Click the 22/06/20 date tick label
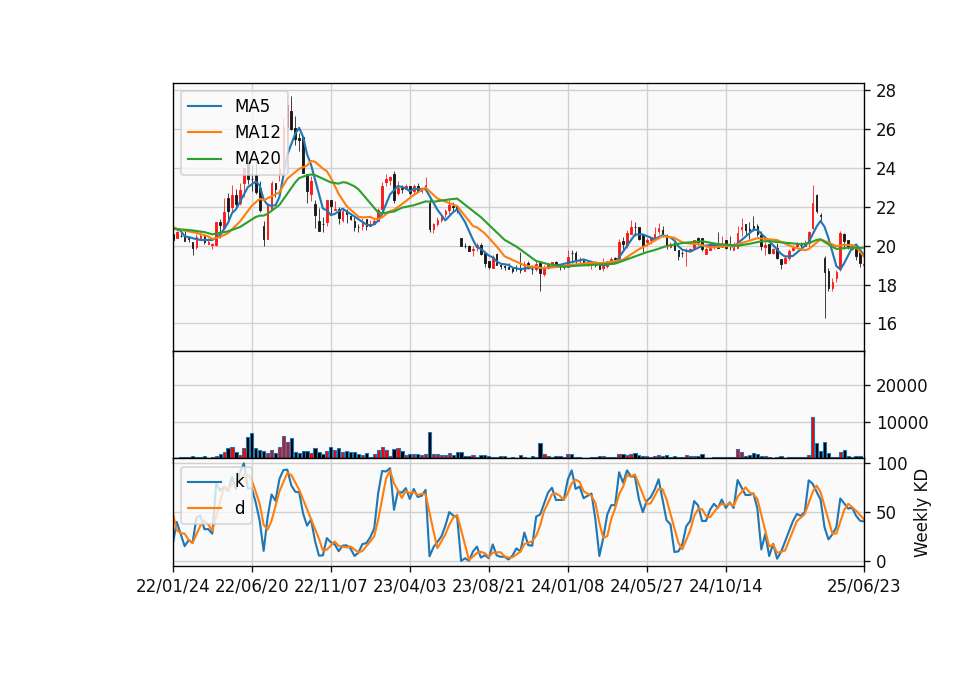The height and width of the screenshot is (690, 960). point(252,586)
